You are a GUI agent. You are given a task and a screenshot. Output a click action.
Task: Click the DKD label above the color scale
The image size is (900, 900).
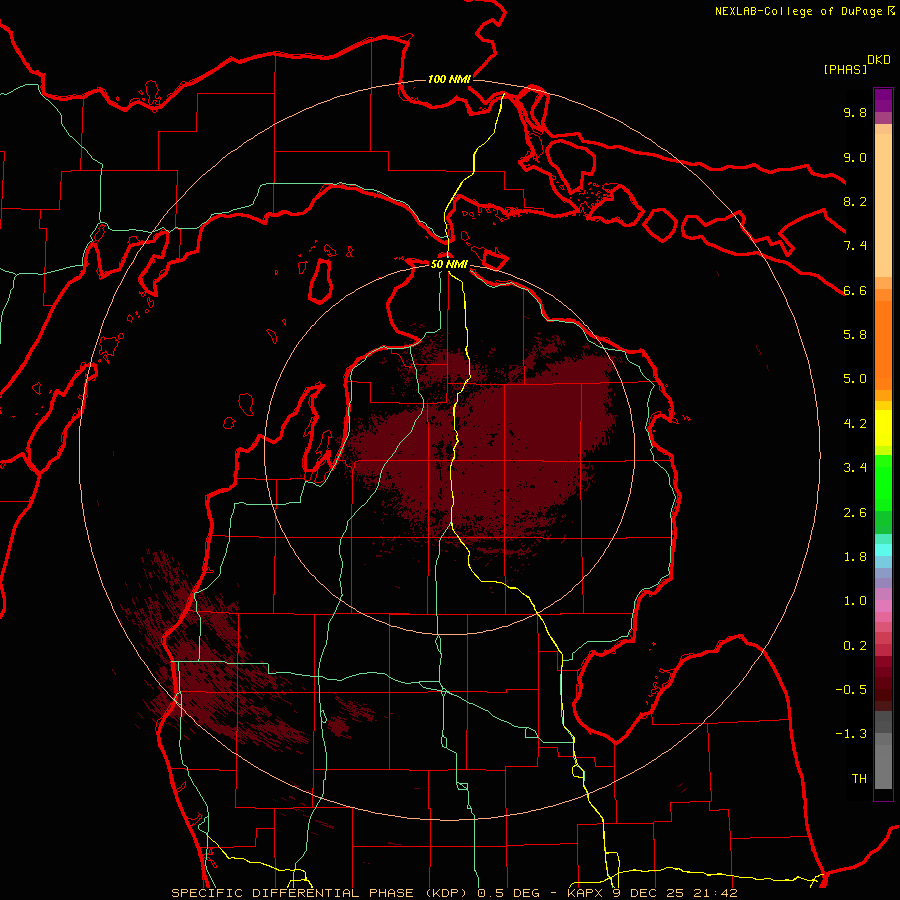click(879, 60)
